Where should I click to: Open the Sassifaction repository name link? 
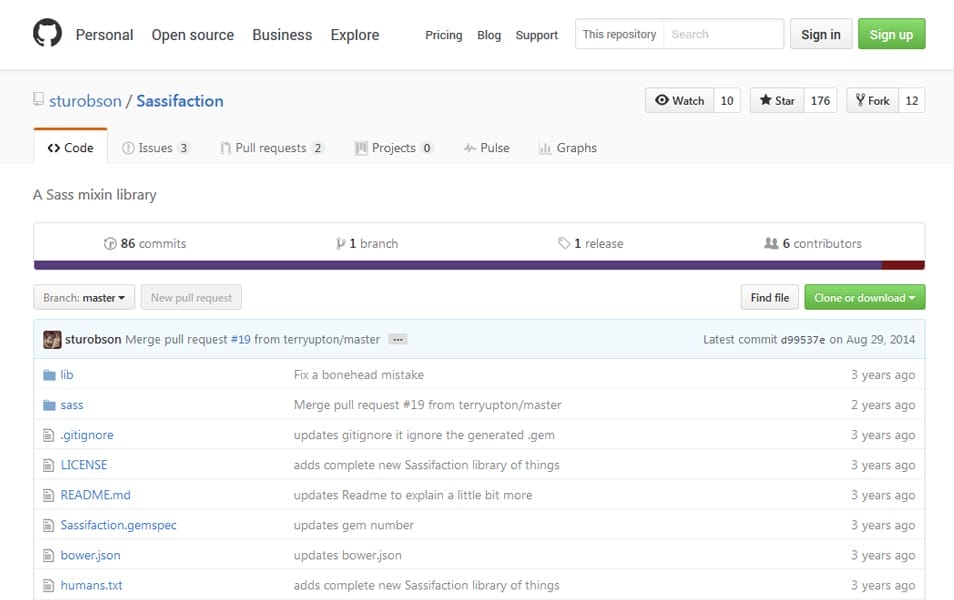click(x=179, y=101)
